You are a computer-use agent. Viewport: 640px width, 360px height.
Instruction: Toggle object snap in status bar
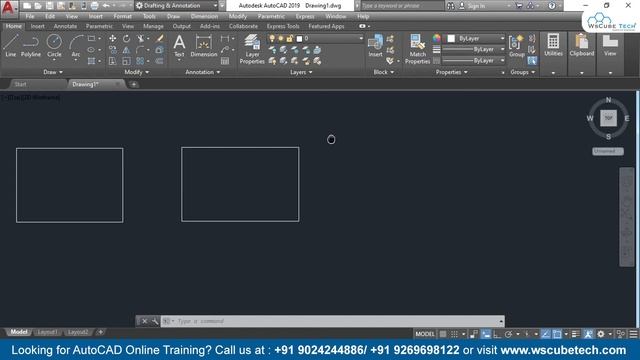point(557,334)
